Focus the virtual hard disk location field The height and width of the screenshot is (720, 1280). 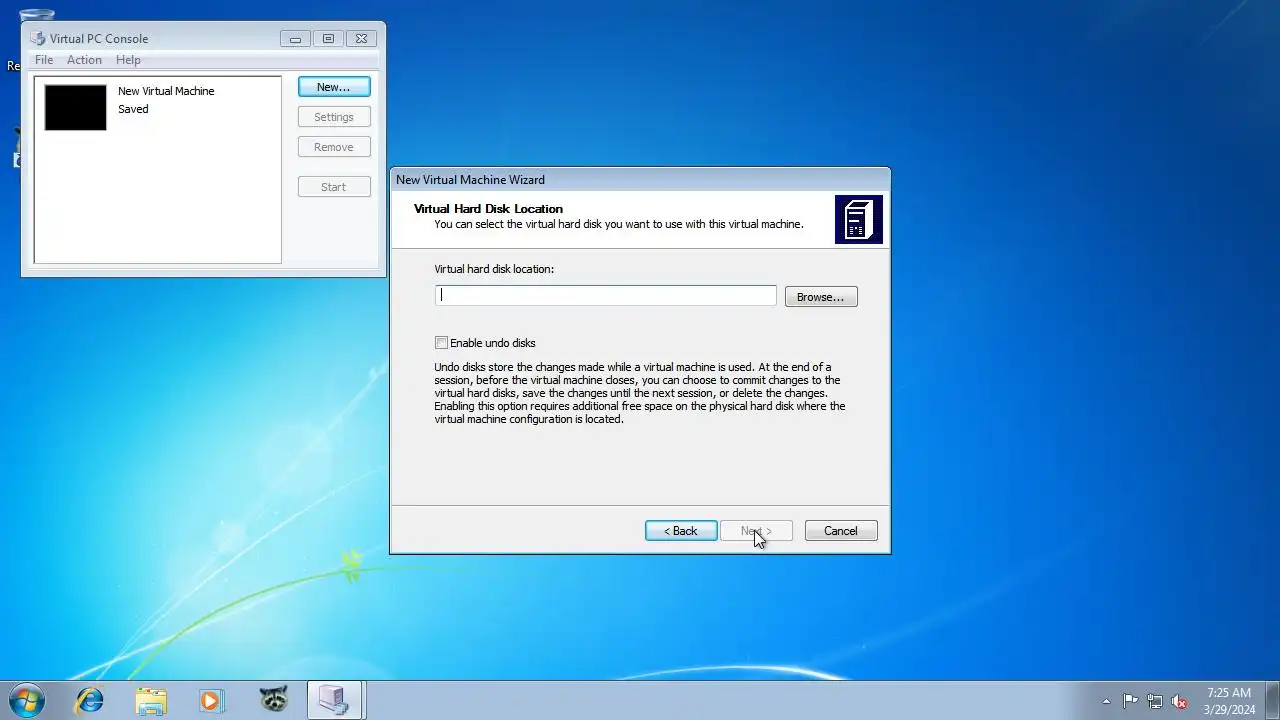[606, 296]
